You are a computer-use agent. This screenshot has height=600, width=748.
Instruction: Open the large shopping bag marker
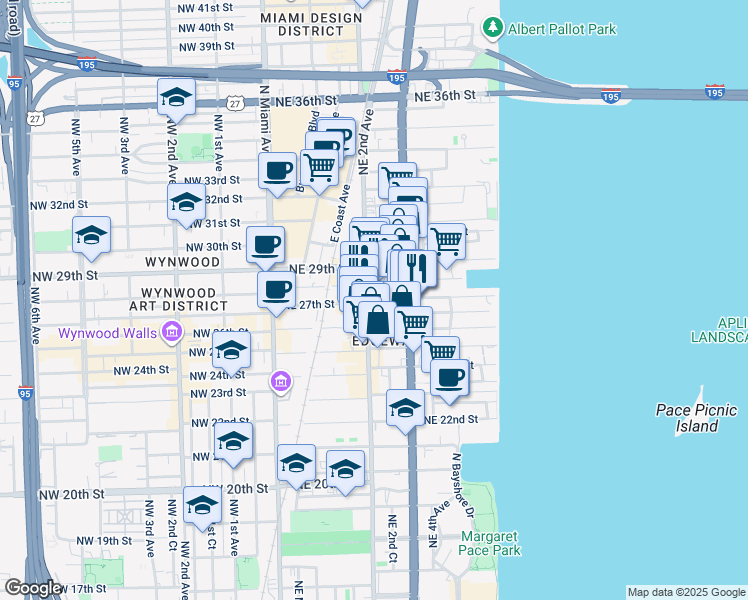point(379,321)
